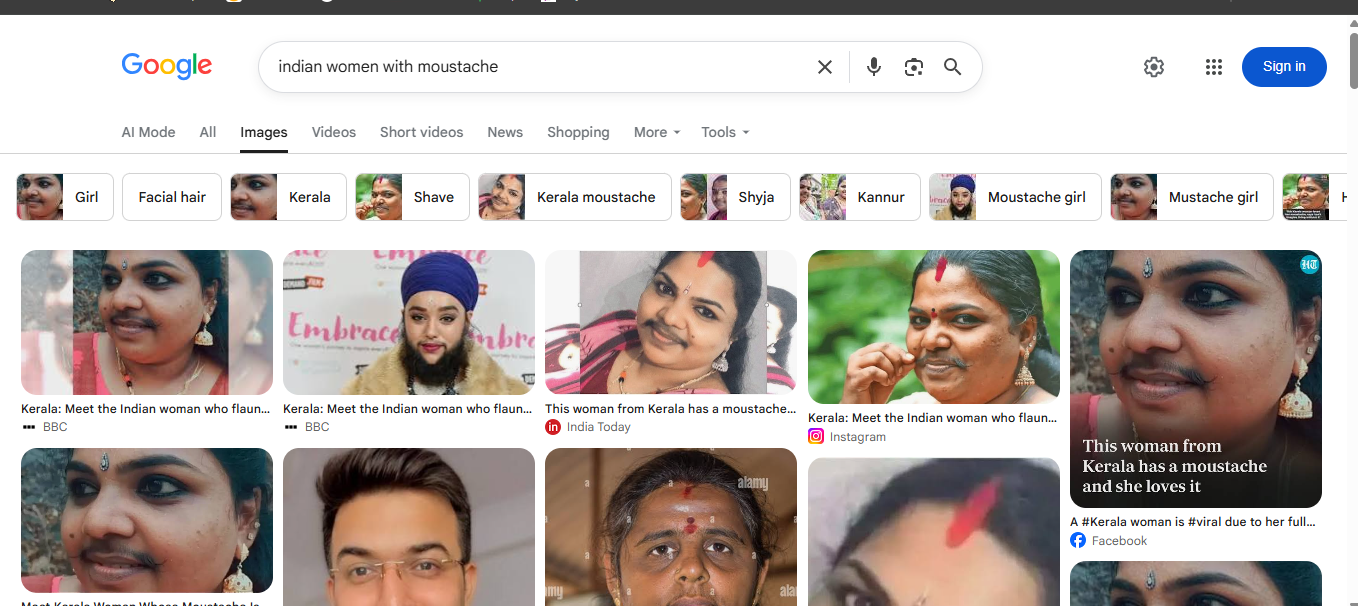
Task: Select the Images tab
Action: click(264, 132)
